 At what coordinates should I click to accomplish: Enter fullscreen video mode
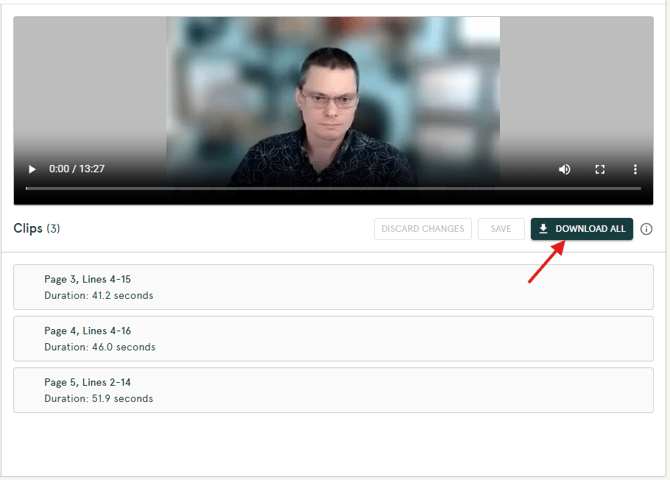[600, 169]
